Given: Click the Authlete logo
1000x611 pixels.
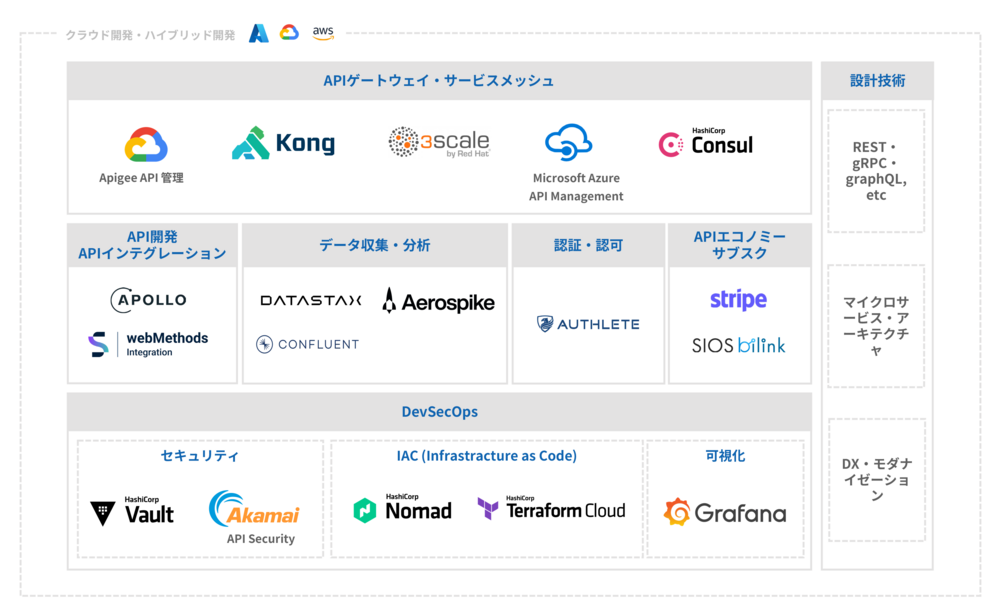Looking at the screenshot, I should click(588, 324).
